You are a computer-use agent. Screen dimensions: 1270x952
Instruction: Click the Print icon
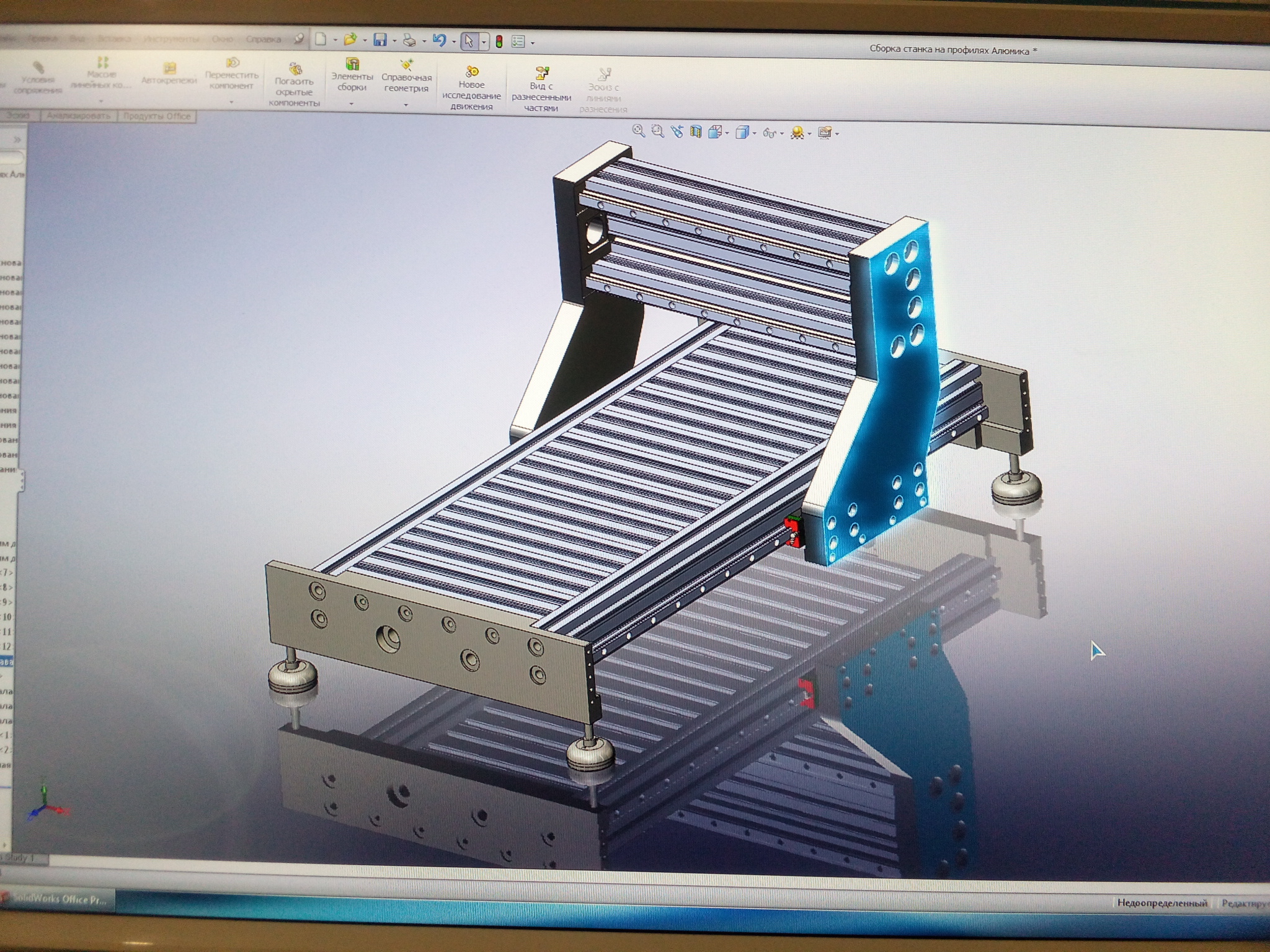pos(409,41)
